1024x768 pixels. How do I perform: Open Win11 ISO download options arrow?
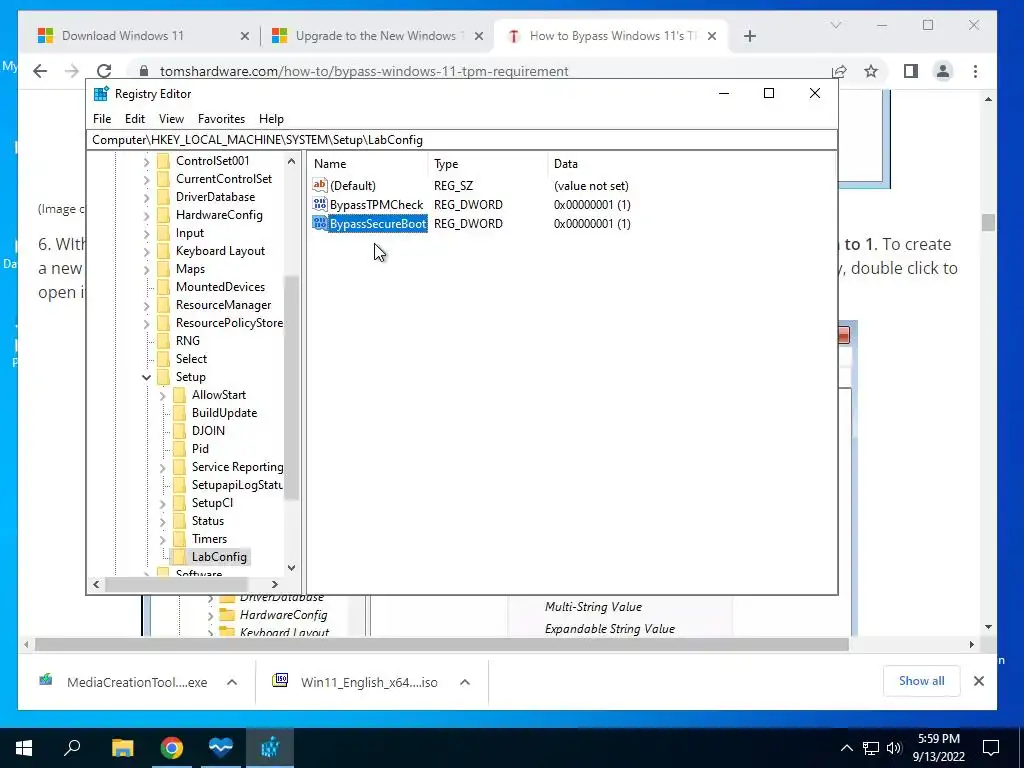pos(465,682)
